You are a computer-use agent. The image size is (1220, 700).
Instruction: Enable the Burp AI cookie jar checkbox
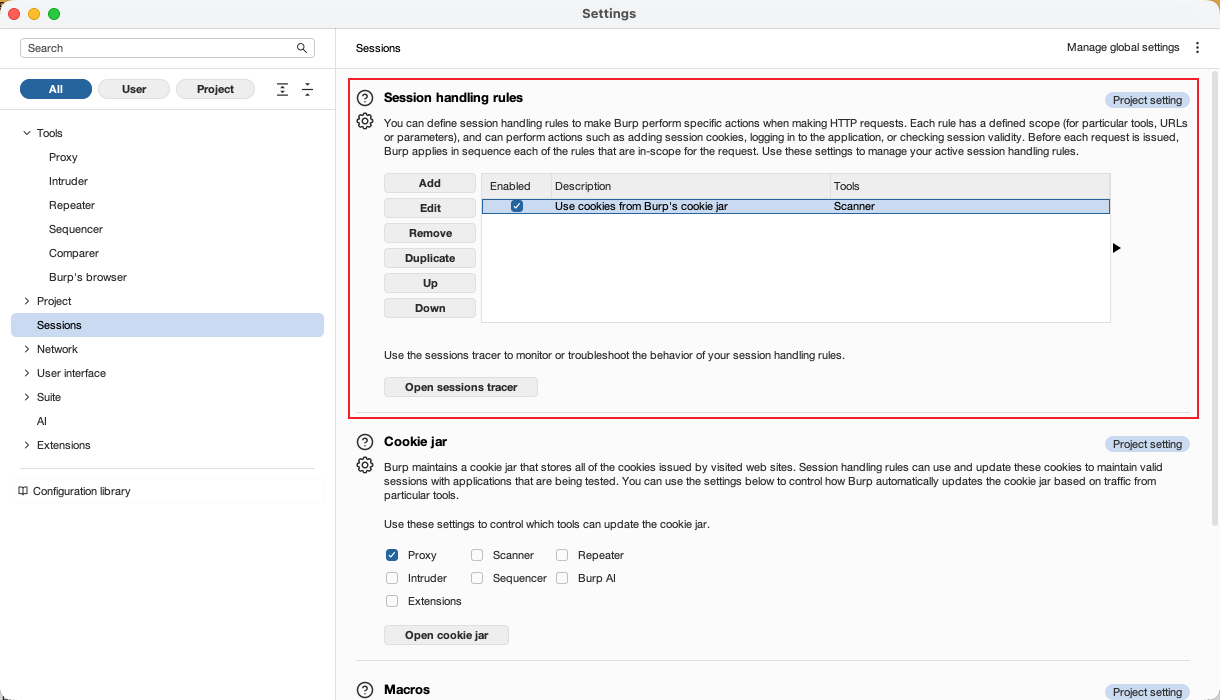(562, 578)
